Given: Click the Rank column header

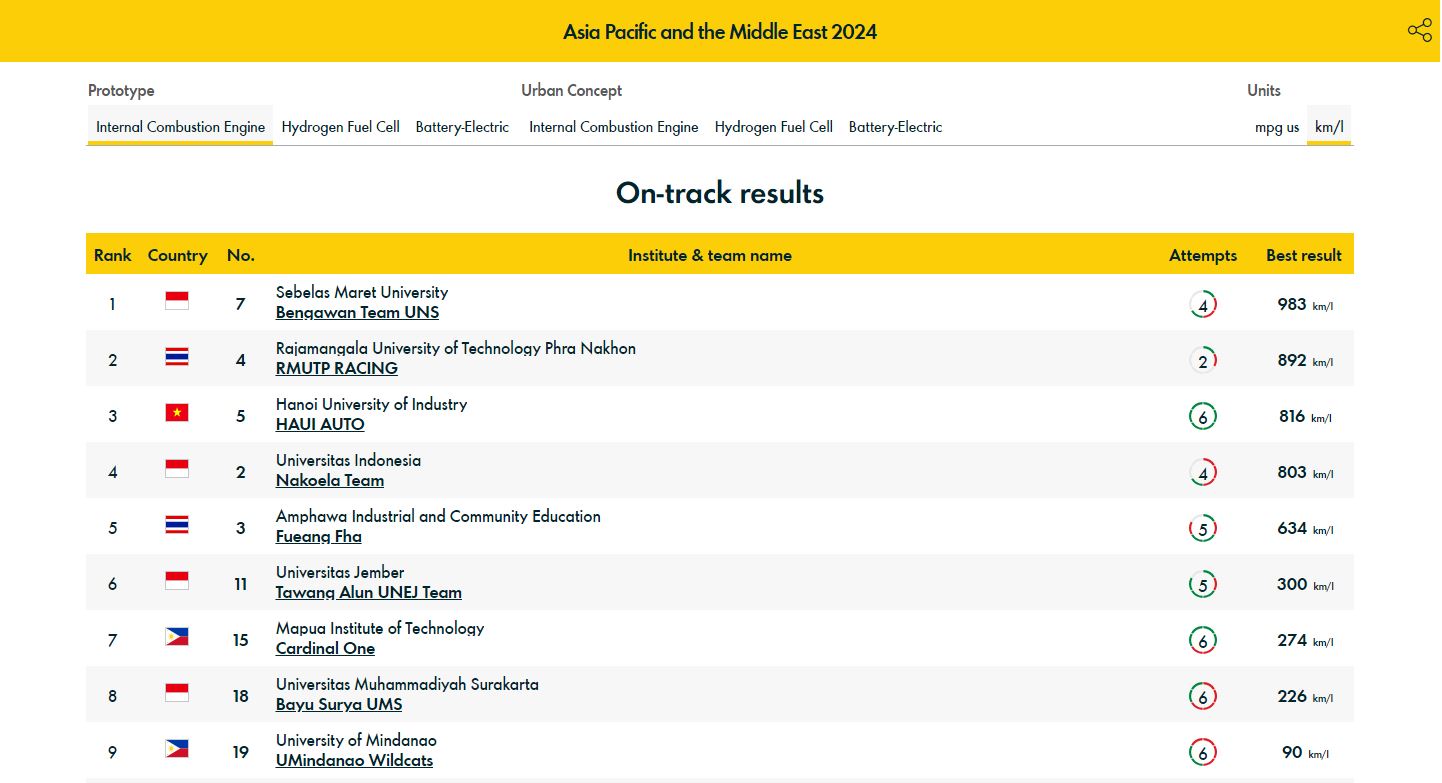Looking at the screenshot, I should [113, 255].
